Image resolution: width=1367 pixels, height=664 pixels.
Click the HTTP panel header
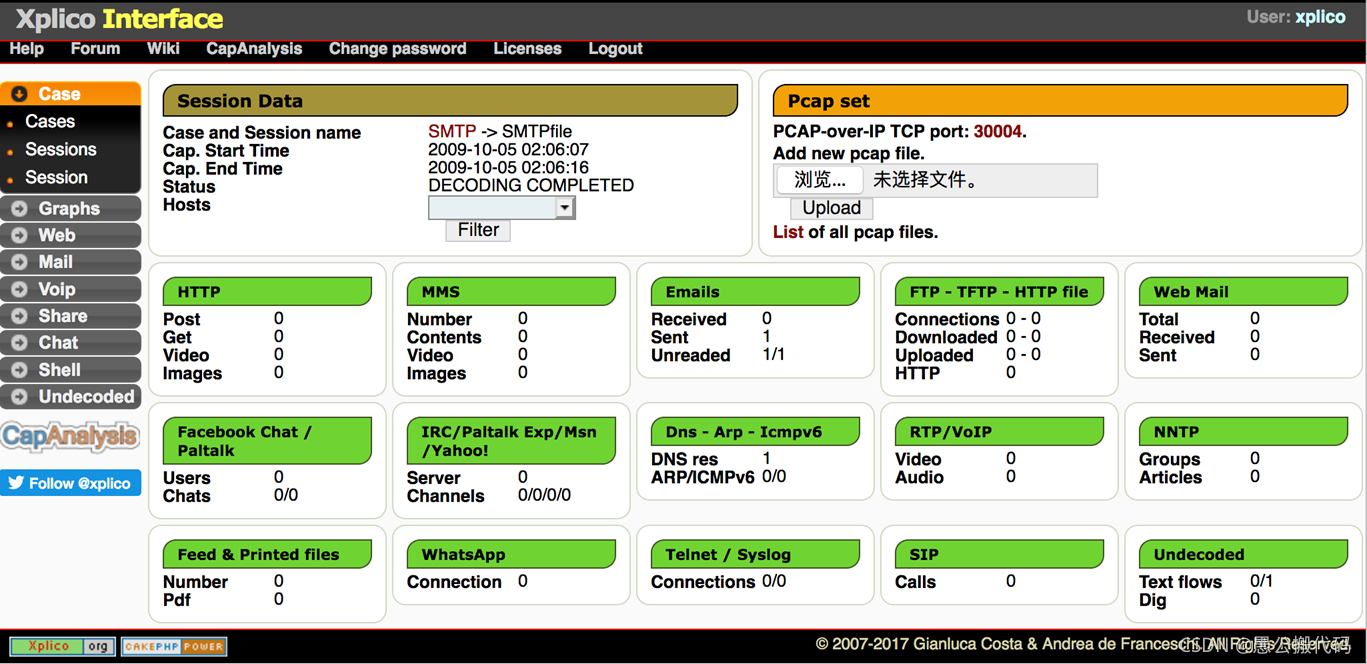pos(267,292)
